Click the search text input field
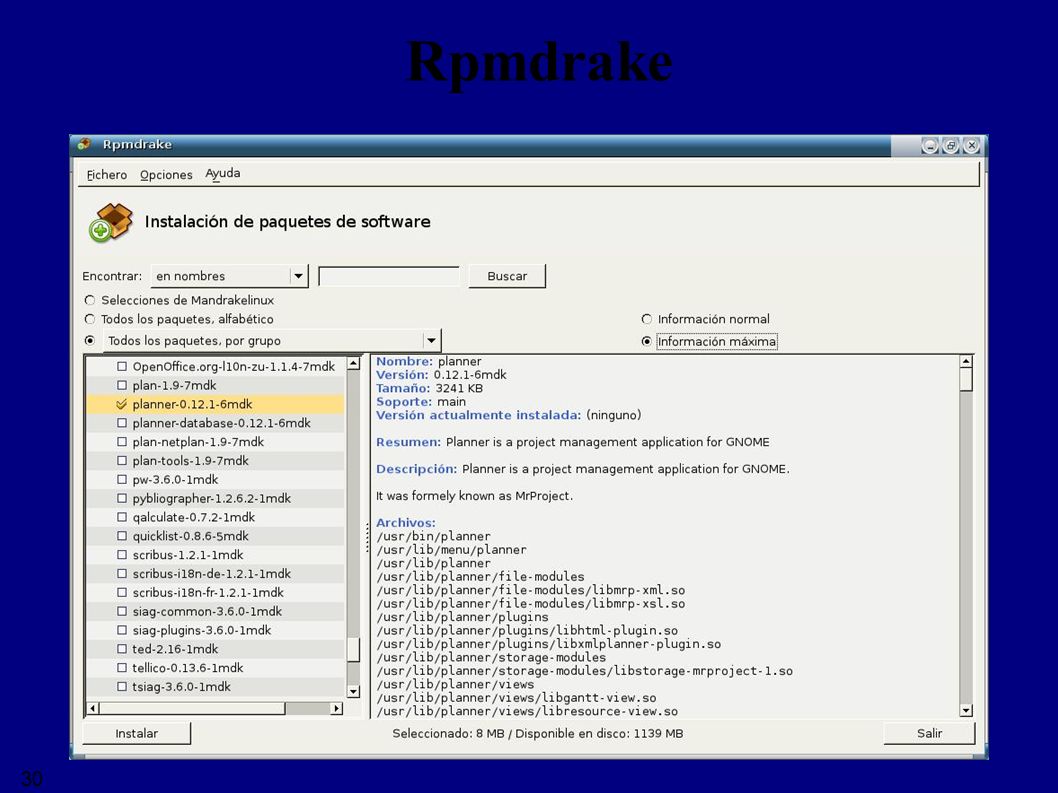This screenshot has width=1058, height=793. [389, 276]
